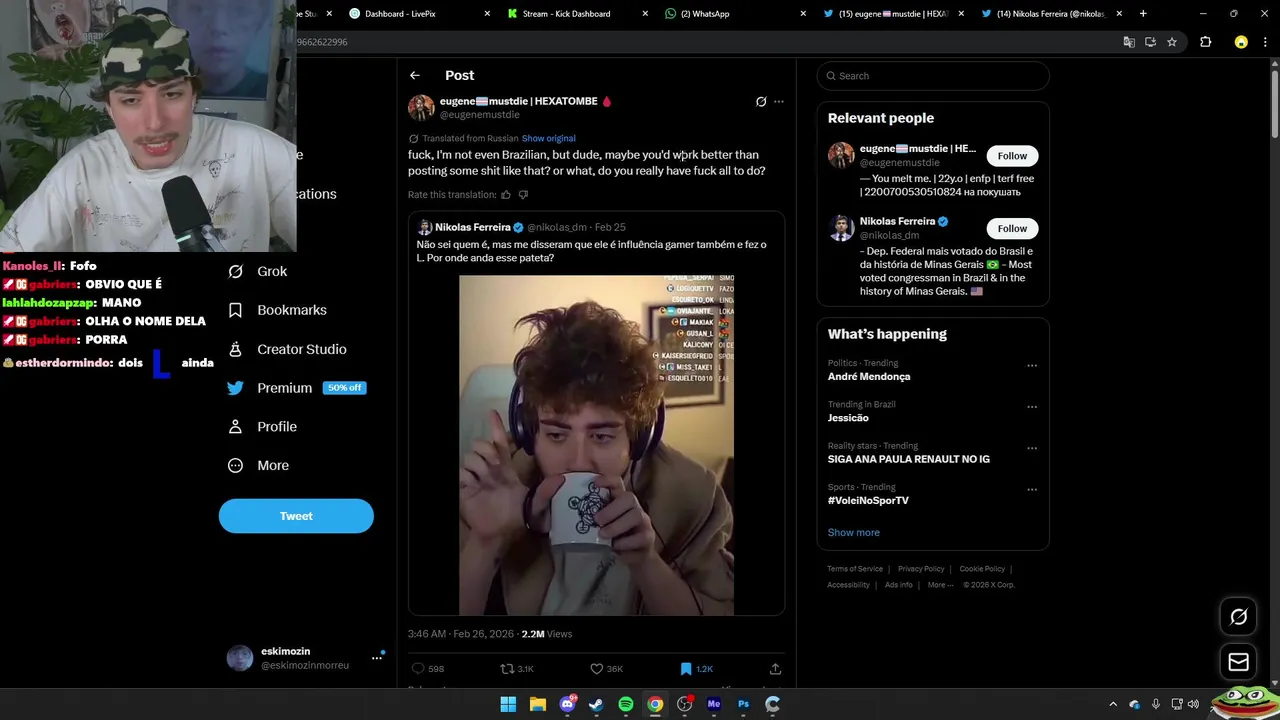Expand the footer More menu
Viewport: 1280px width, 720px height.
(x=938, y=585)
